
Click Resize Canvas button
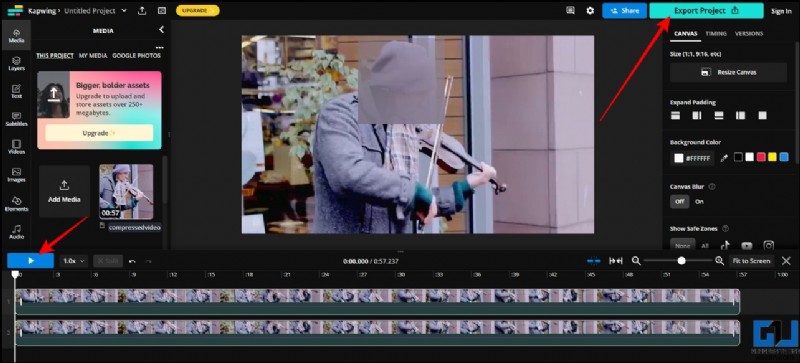(x=729, y=72)
